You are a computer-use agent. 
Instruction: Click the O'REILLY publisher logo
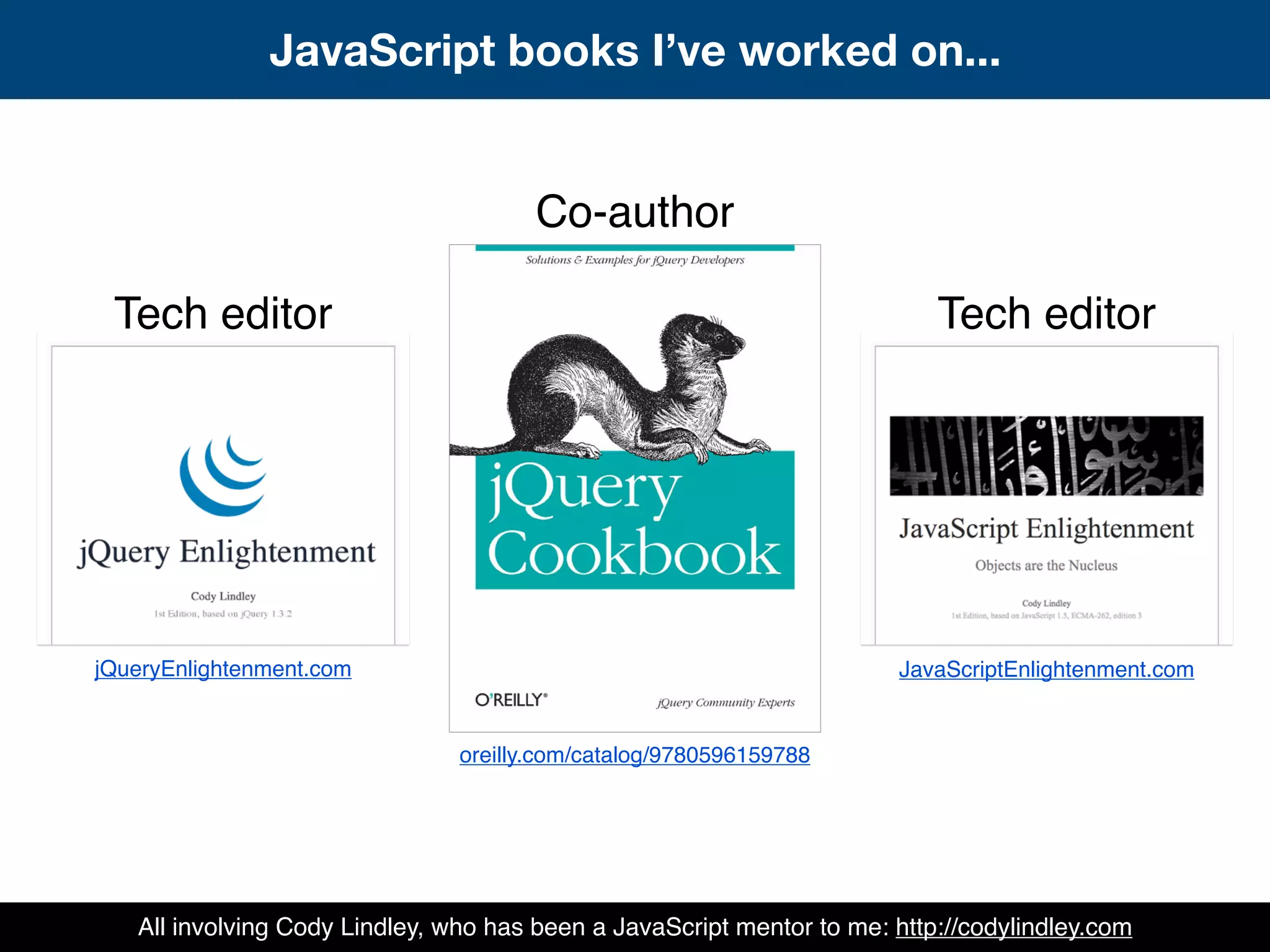click(x=511, y=700)
